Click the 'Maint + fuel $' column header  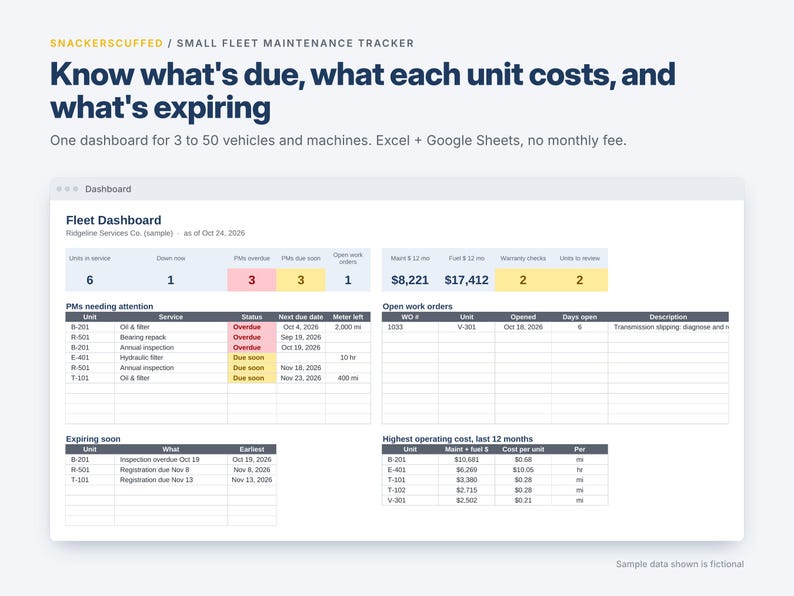point(466,449)
